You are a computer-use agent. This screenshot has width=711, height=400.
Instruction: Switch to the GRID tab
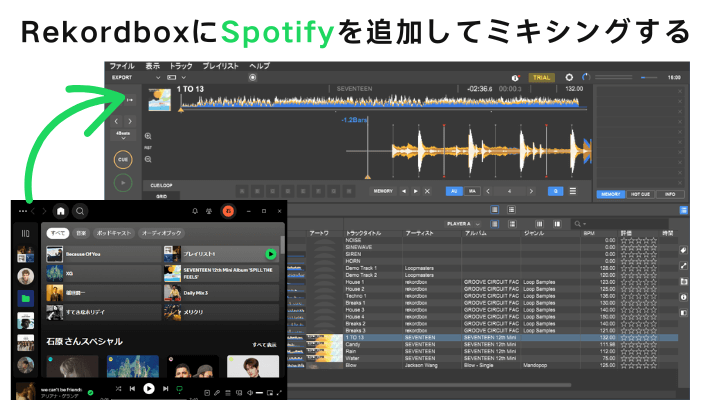[161, 196]
